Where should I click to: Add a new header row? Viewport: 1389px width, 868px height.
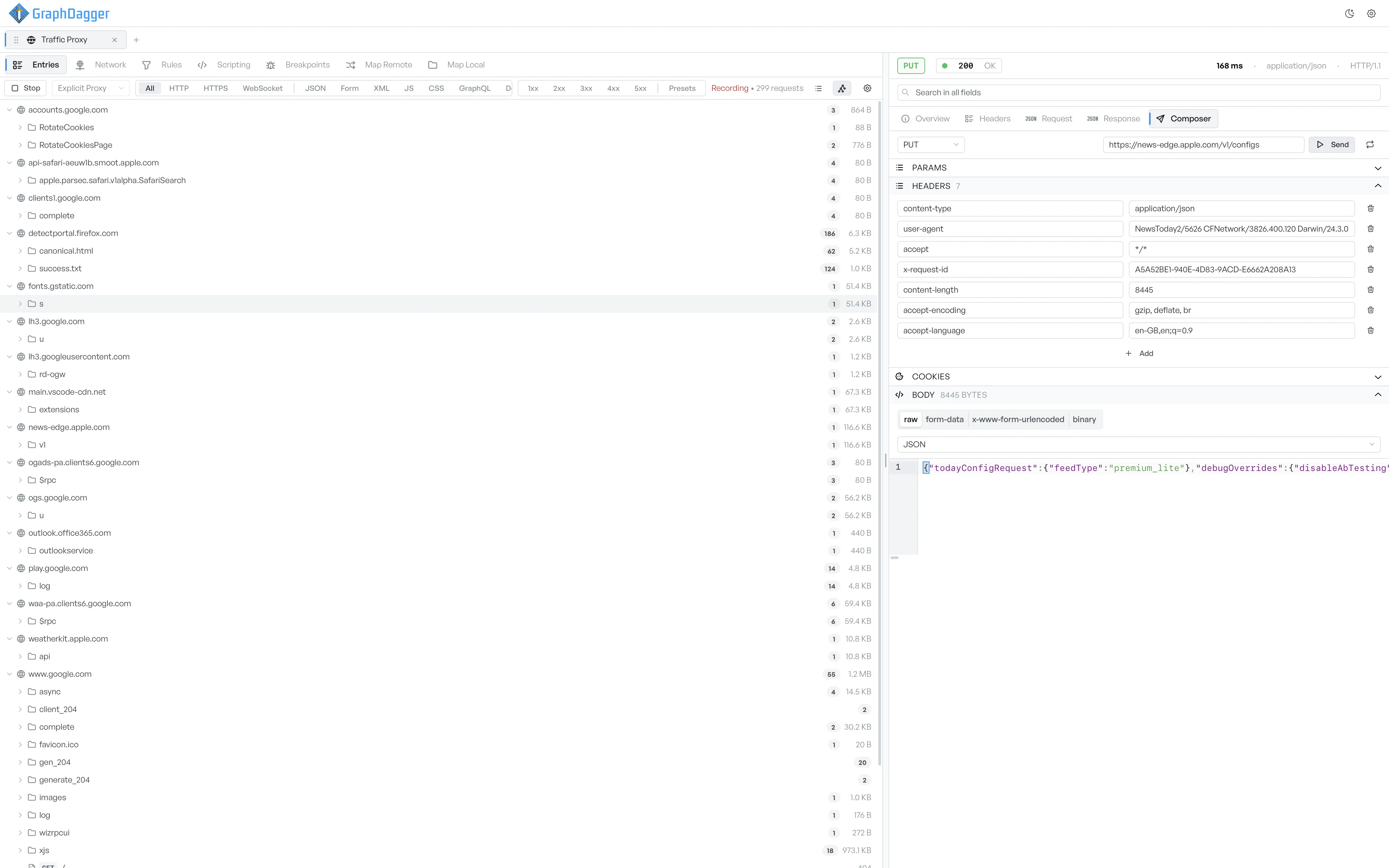(1139, 354)
